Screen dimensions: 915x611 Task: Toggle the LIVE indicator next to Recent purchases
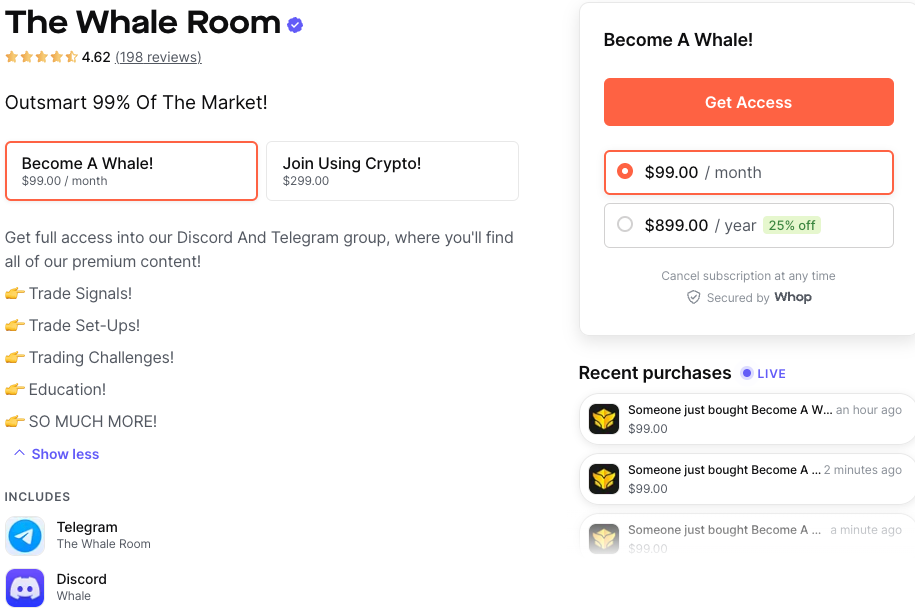click(x=763, y=373)
